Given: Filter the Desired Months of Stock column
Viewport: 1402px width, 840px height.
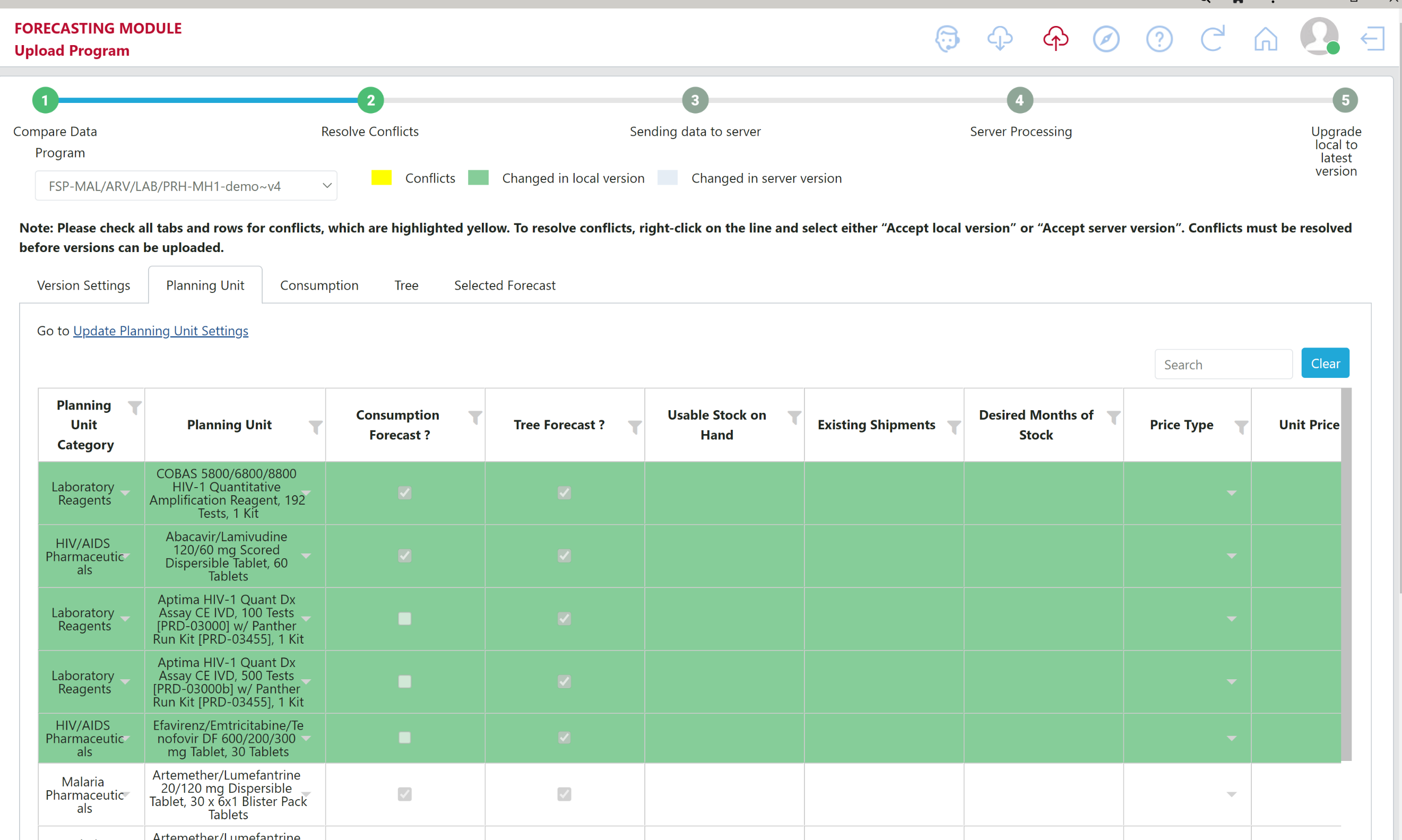Looking at the screenshot, I should pyautogui.click(x=1114, y=418).
